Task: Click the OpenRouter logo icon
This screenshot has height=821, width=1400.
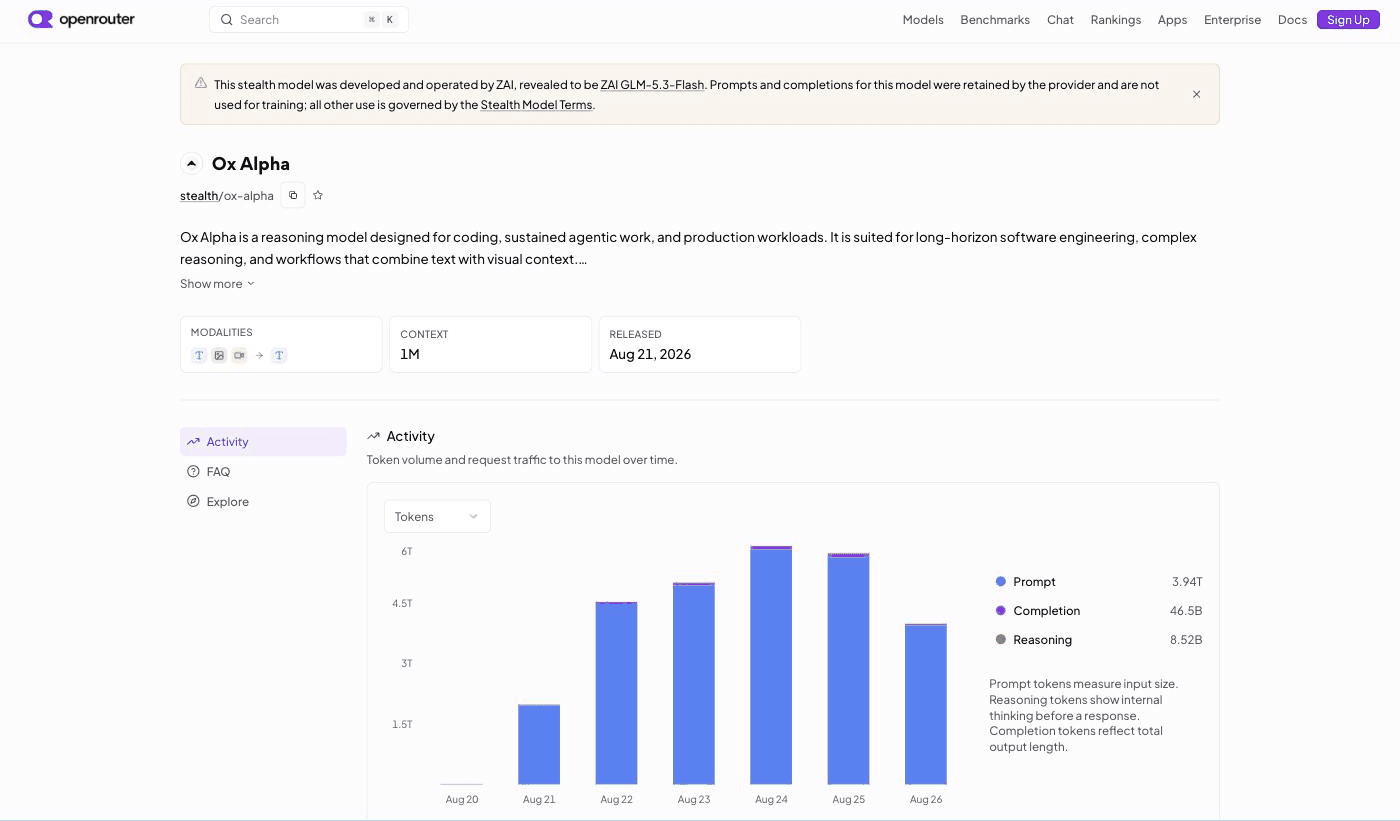Action: [41, 19]
